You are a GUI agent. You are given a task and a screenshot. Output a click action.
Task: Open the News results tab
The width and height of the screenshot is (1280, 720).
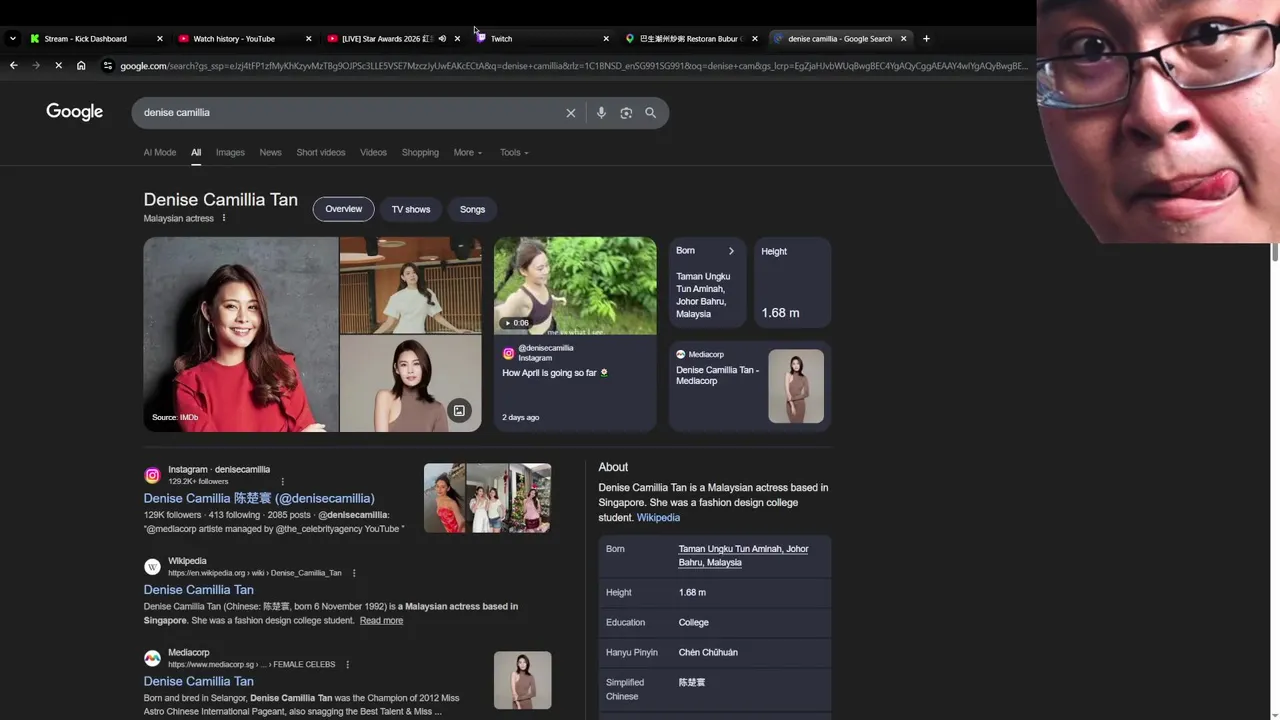270,153
